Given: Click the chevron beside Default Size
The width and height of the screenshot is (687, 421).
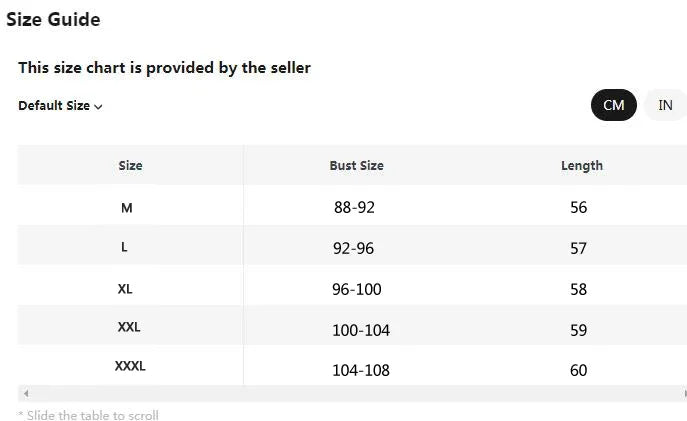Looking at the screenshot, I should (98, 106).
